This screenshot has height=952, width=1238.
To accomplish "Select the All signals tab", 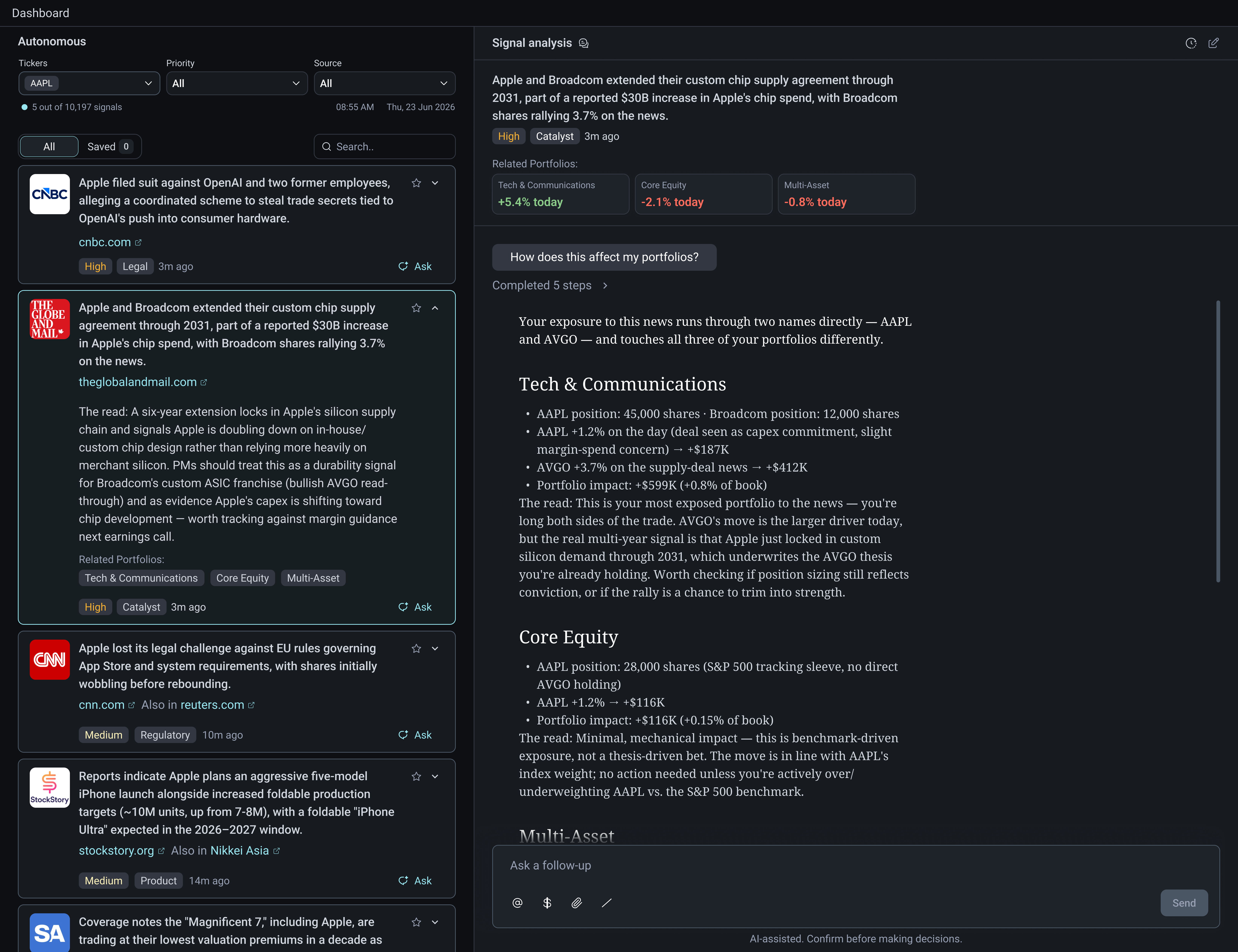I will pyautogui.click(x=49, y=147).
